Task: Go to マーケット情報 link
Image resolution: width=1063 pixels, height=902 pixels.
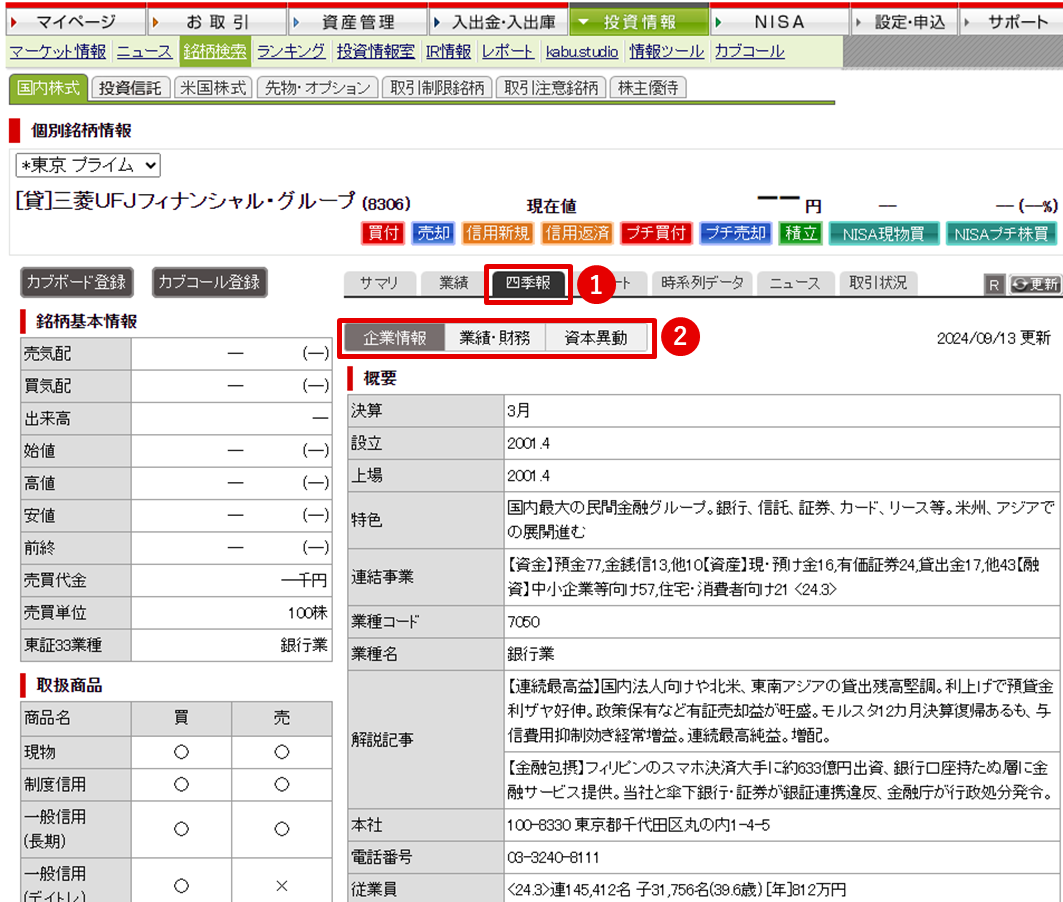Action: tap(58, 52)
